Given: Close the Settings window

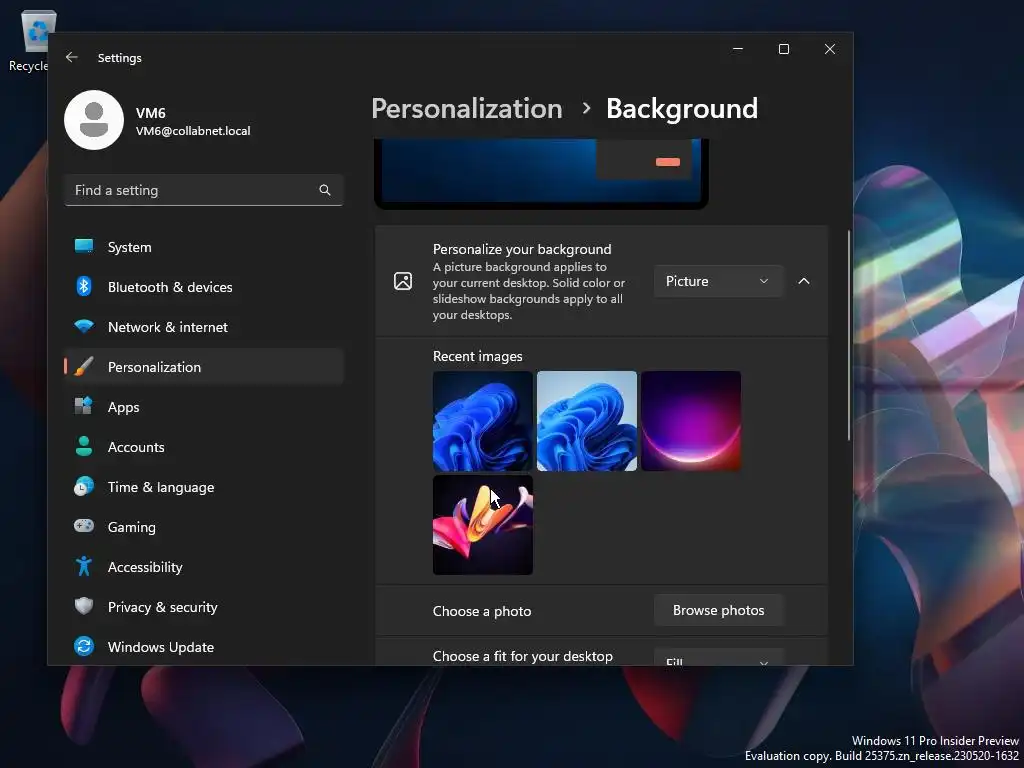Looking at the screenshot, I should (x=829, y=49).
